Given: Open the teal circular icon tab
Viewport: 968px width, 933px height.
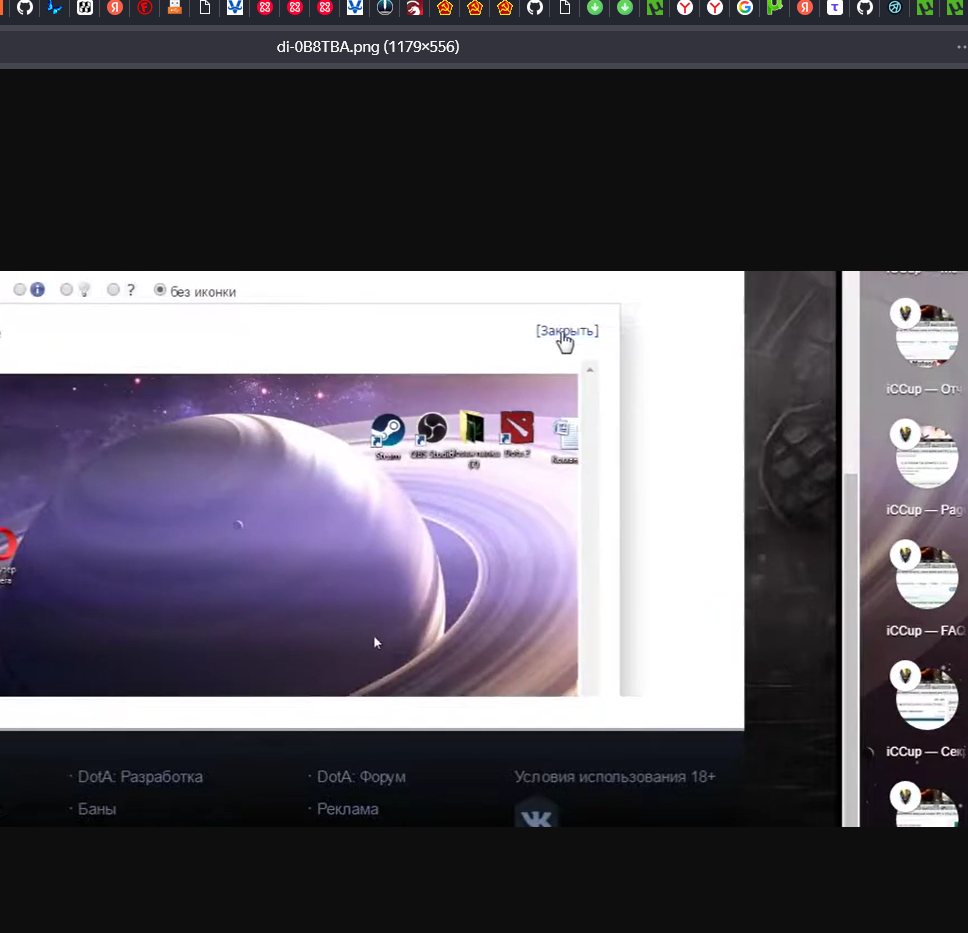Looking at the screenshot, I should click(x=895, y=7).
